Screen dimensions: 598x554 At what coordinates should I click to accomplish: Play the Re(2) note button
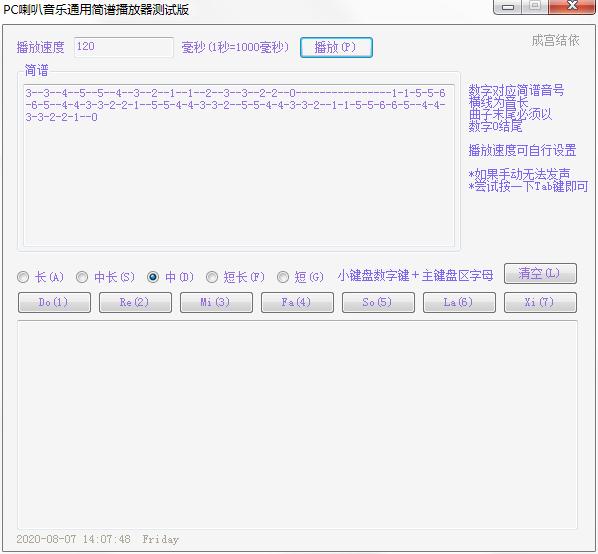[x=135, y=303]
